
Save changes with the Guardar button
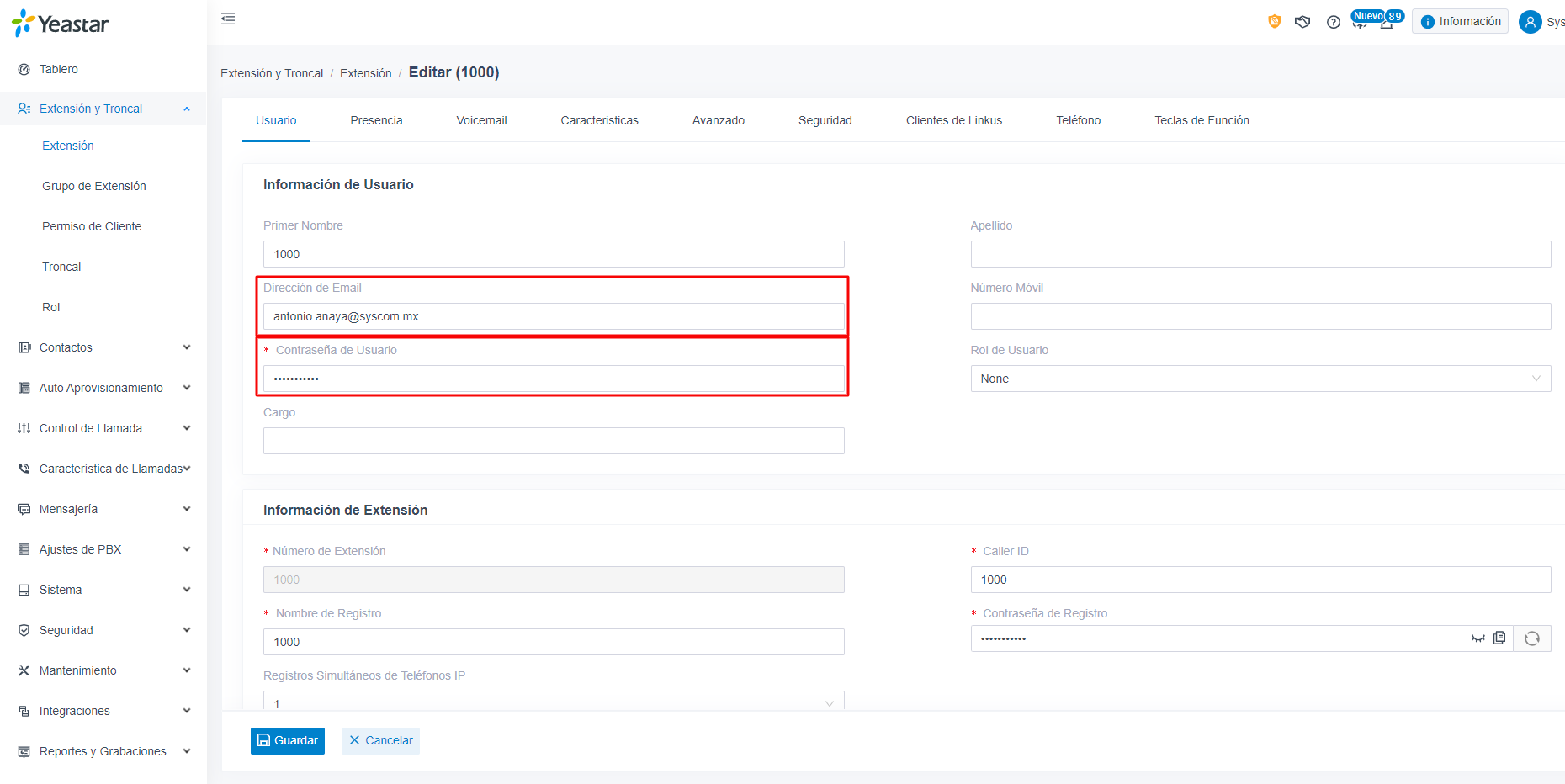pyautogui.click(x=288, y=740)
